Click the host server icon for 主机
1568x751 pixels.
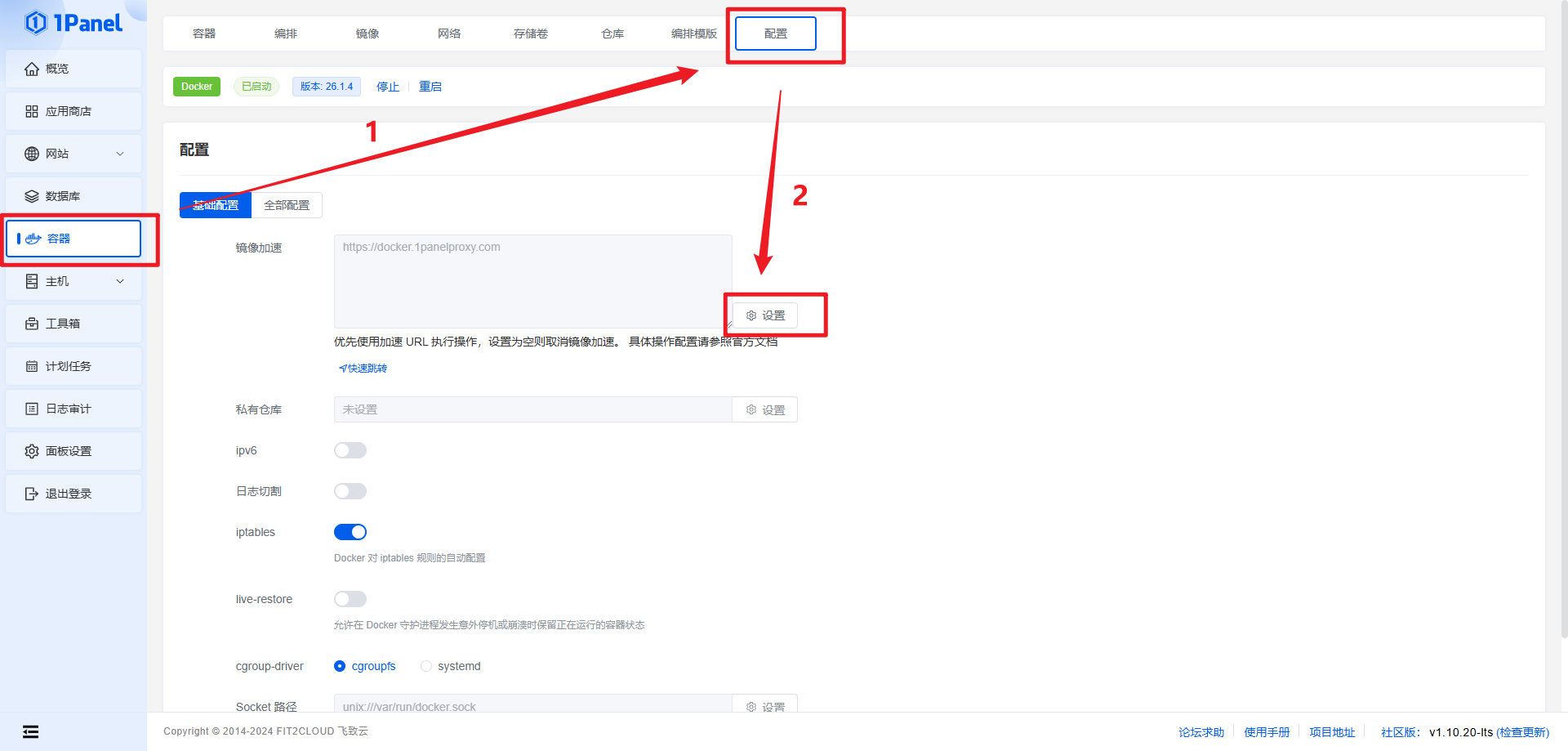tap(32, 281)
